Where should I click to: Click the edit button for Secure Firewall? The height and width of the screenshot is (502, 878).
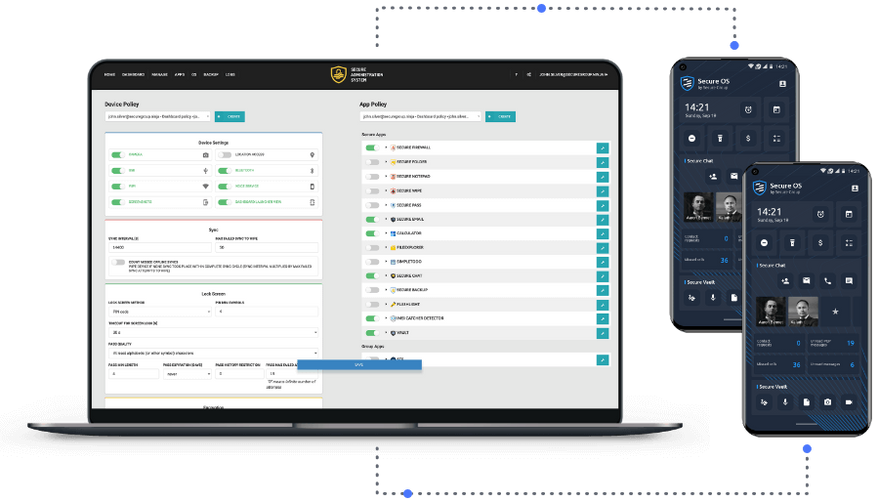[603, 148]
